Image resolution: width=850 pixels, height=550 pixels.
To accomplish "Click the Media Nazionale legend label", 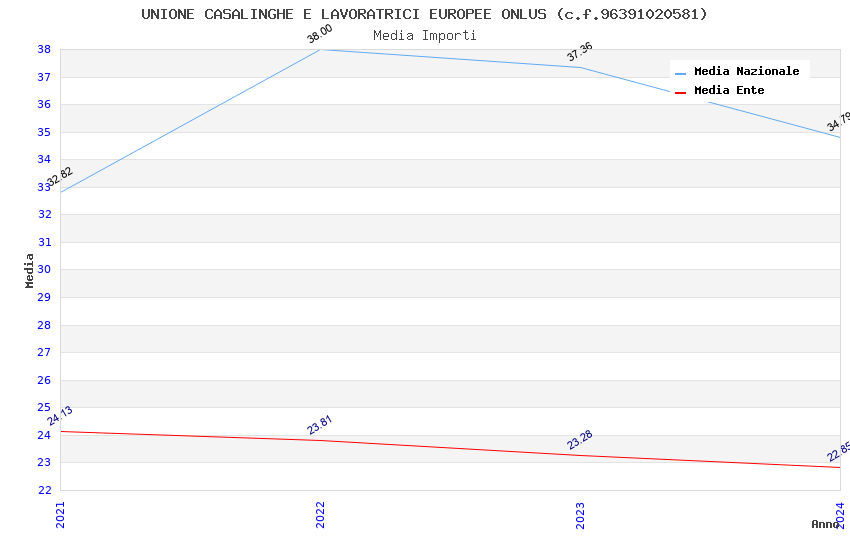I will point(746,71).
